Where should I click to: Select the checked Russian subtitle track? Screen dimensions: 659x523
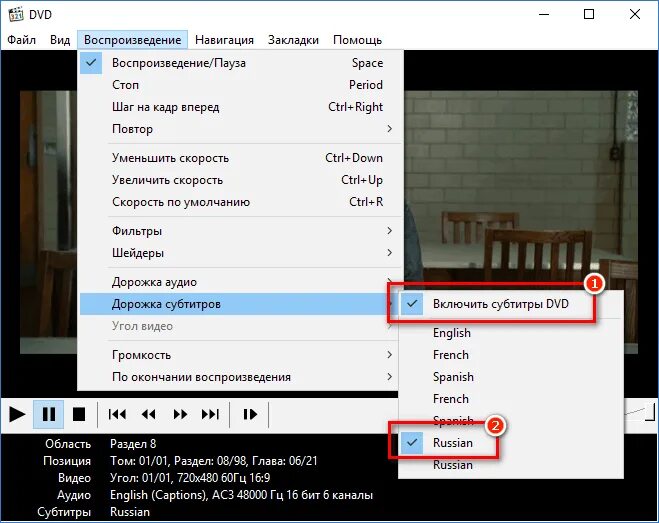[510, 443]
